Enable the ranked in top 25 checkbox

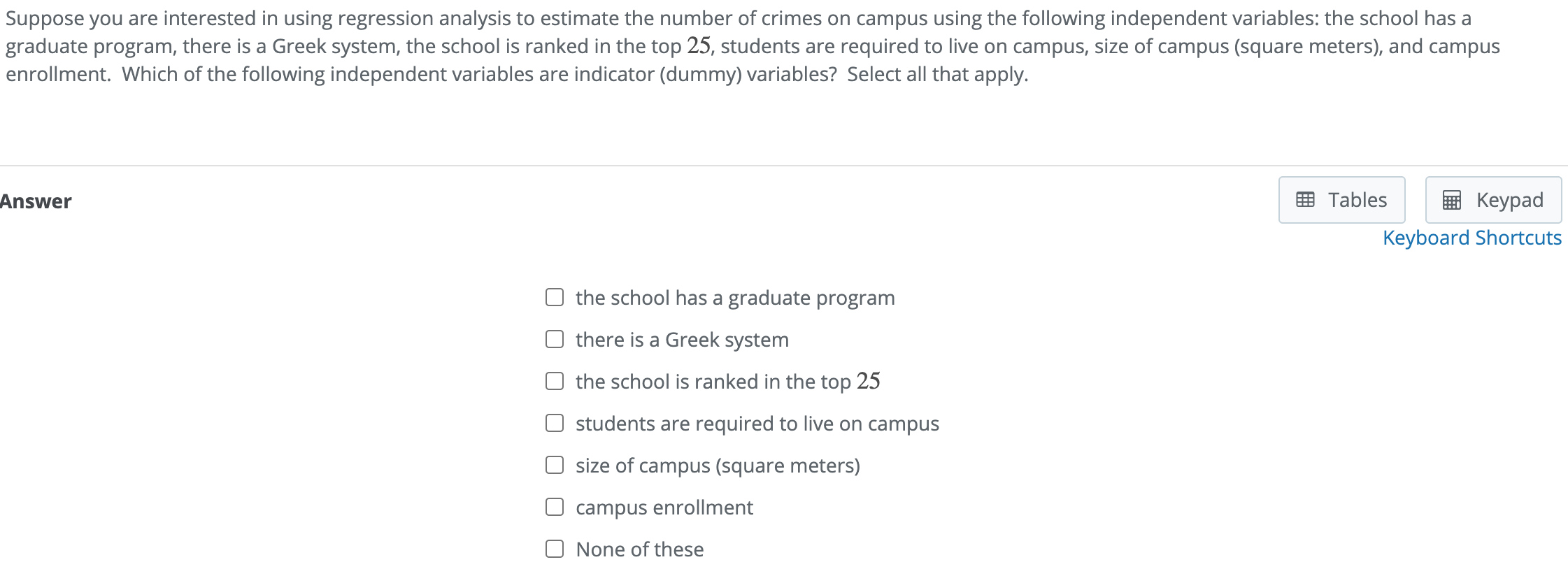coord(555,381)
